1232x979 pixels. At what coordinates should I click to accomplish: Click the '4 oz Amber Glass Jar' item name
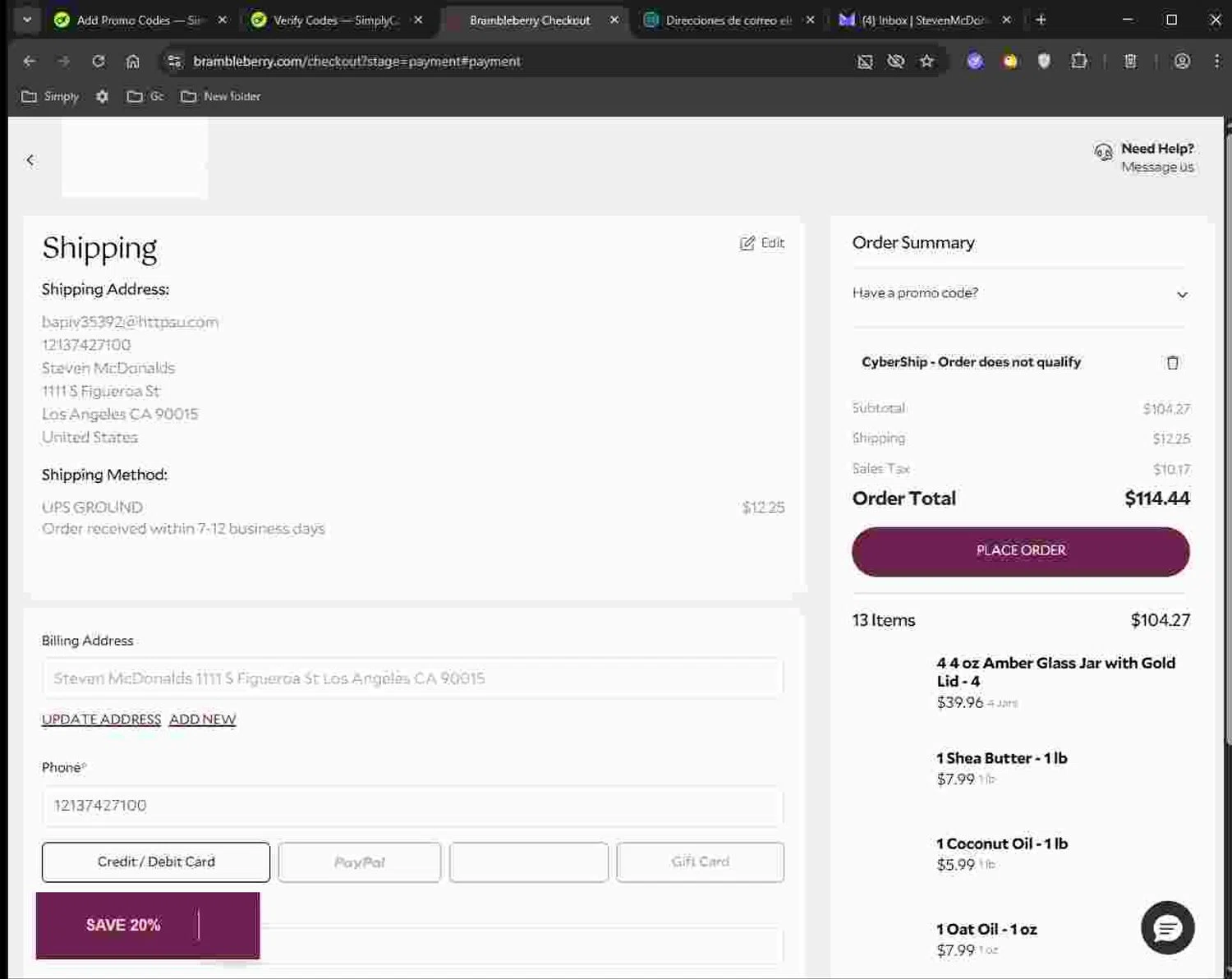click(1055, 672)
